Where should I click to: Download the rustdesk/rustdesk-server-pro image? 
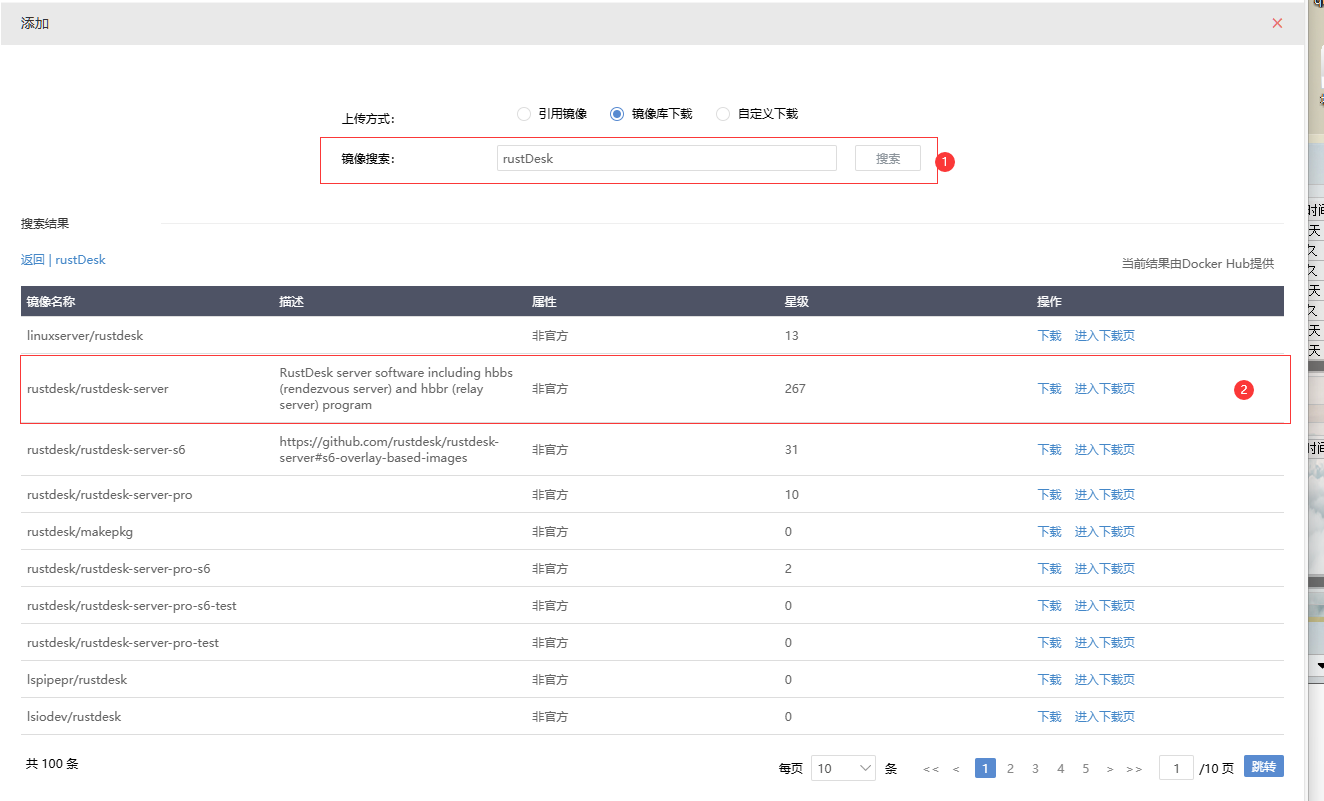(1049, 495)
